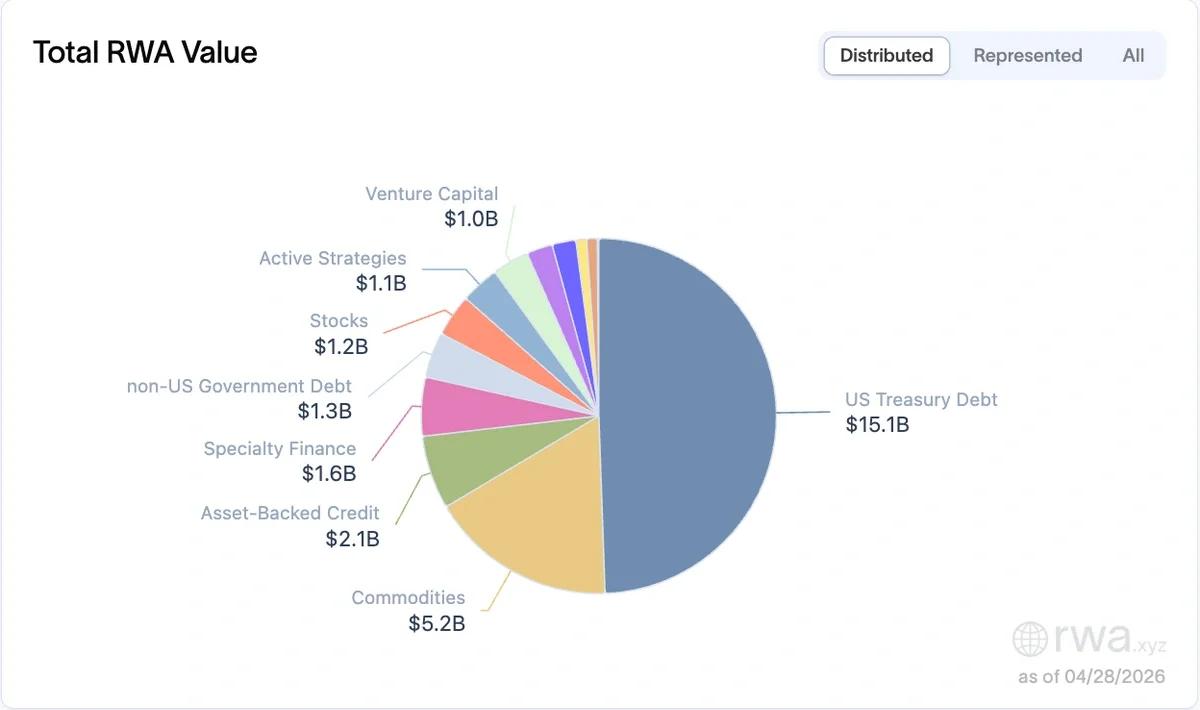The width and height of the screenshot is (1200, 710).
Task: Click the blue Active Strategies slice
Action: coord(491,296)
